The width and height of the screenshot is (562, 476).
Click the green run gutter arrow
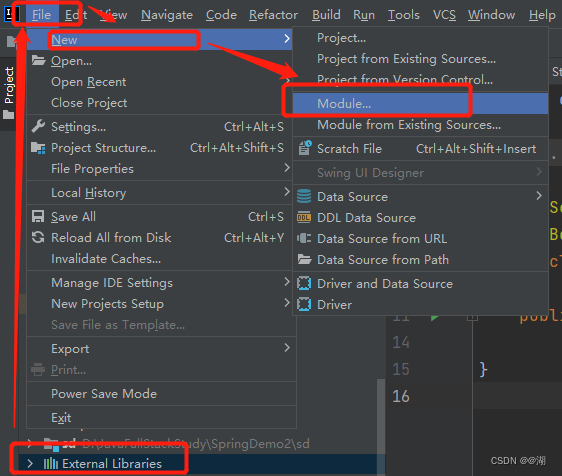pos(434,318)
